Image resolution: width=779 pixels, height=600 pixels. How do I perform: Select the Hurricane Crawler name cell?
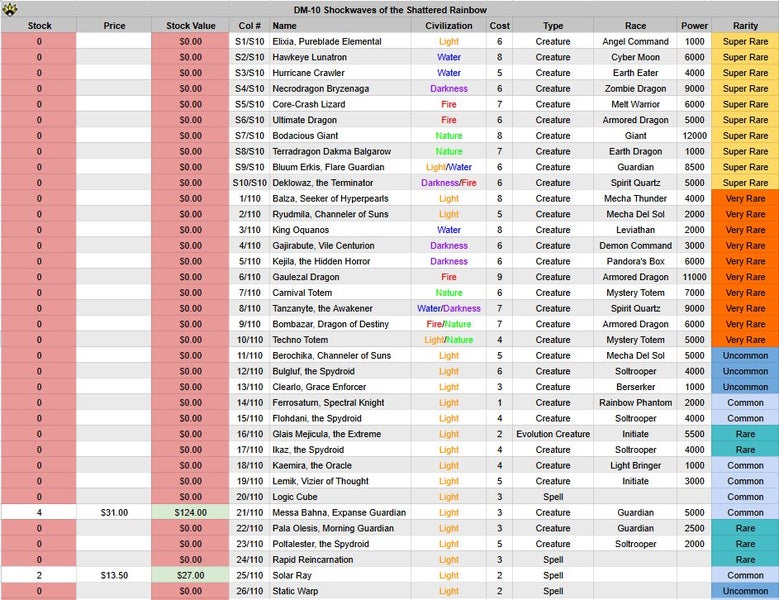(340, 73)
